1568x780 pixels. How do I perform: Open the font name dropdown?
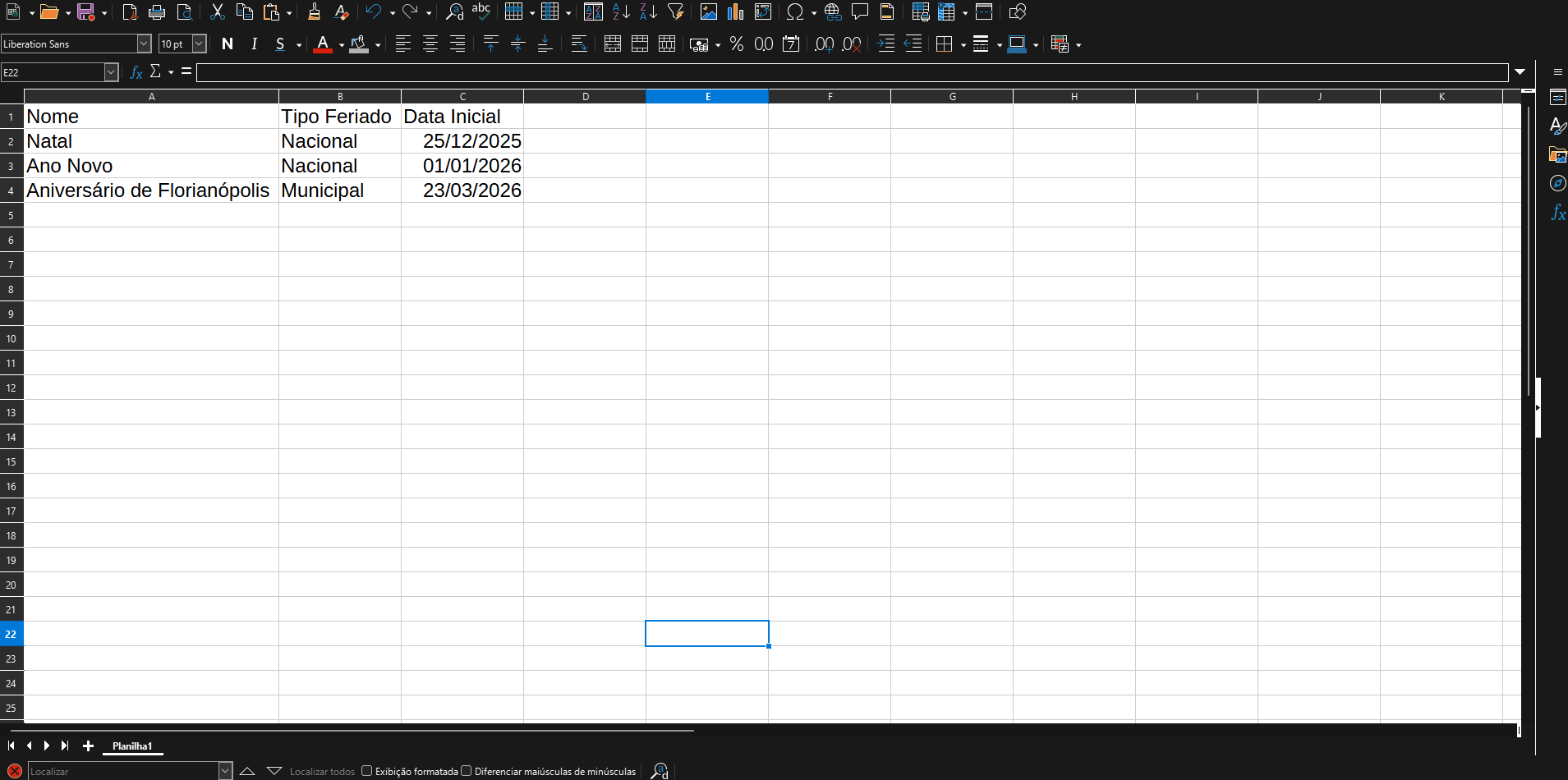click(145, 44)
